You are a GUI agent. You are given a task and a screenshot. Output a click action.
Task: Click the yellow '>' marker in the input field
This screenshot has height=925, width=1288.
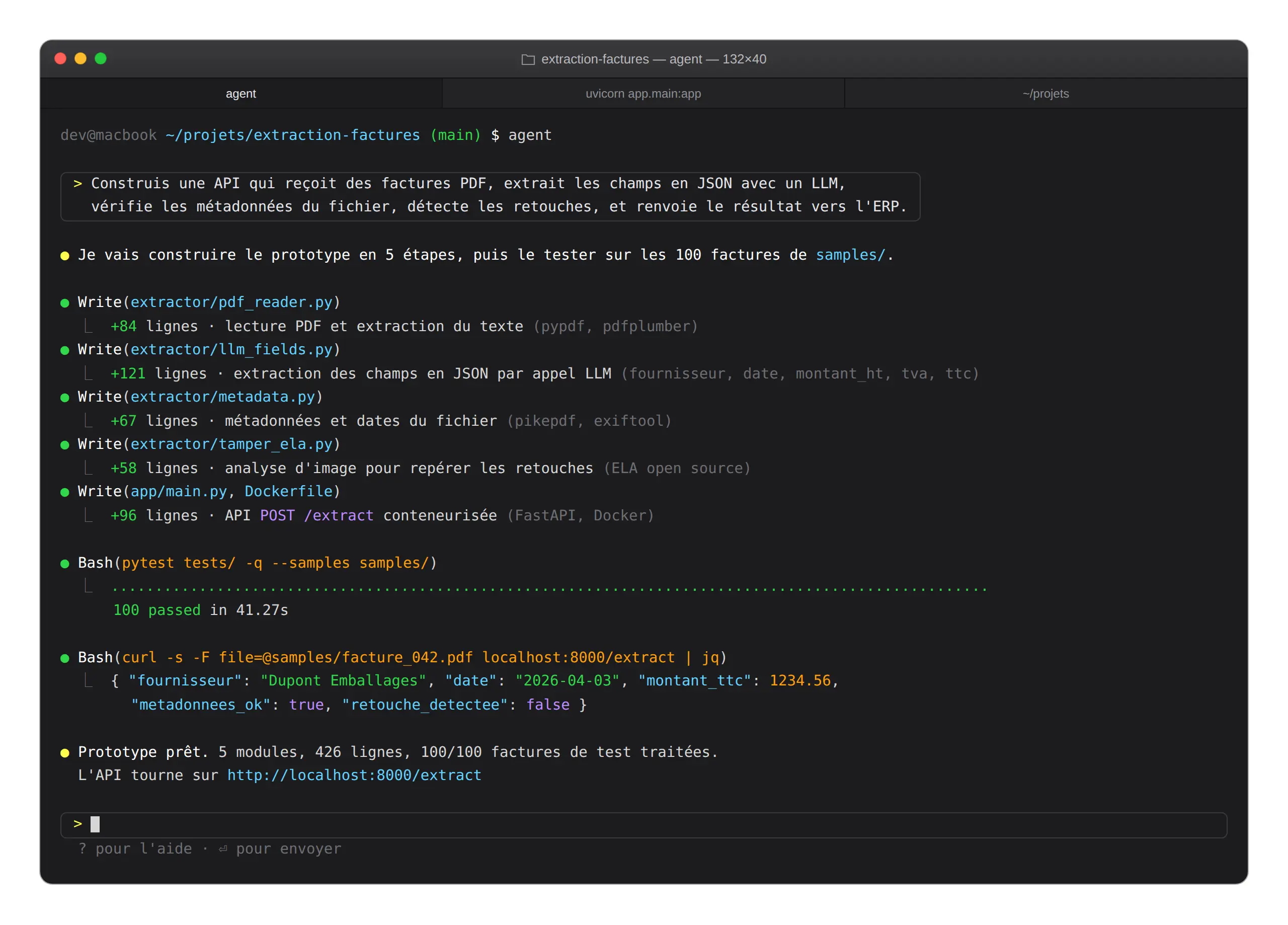pyautogui.click(x=78, y=824)
